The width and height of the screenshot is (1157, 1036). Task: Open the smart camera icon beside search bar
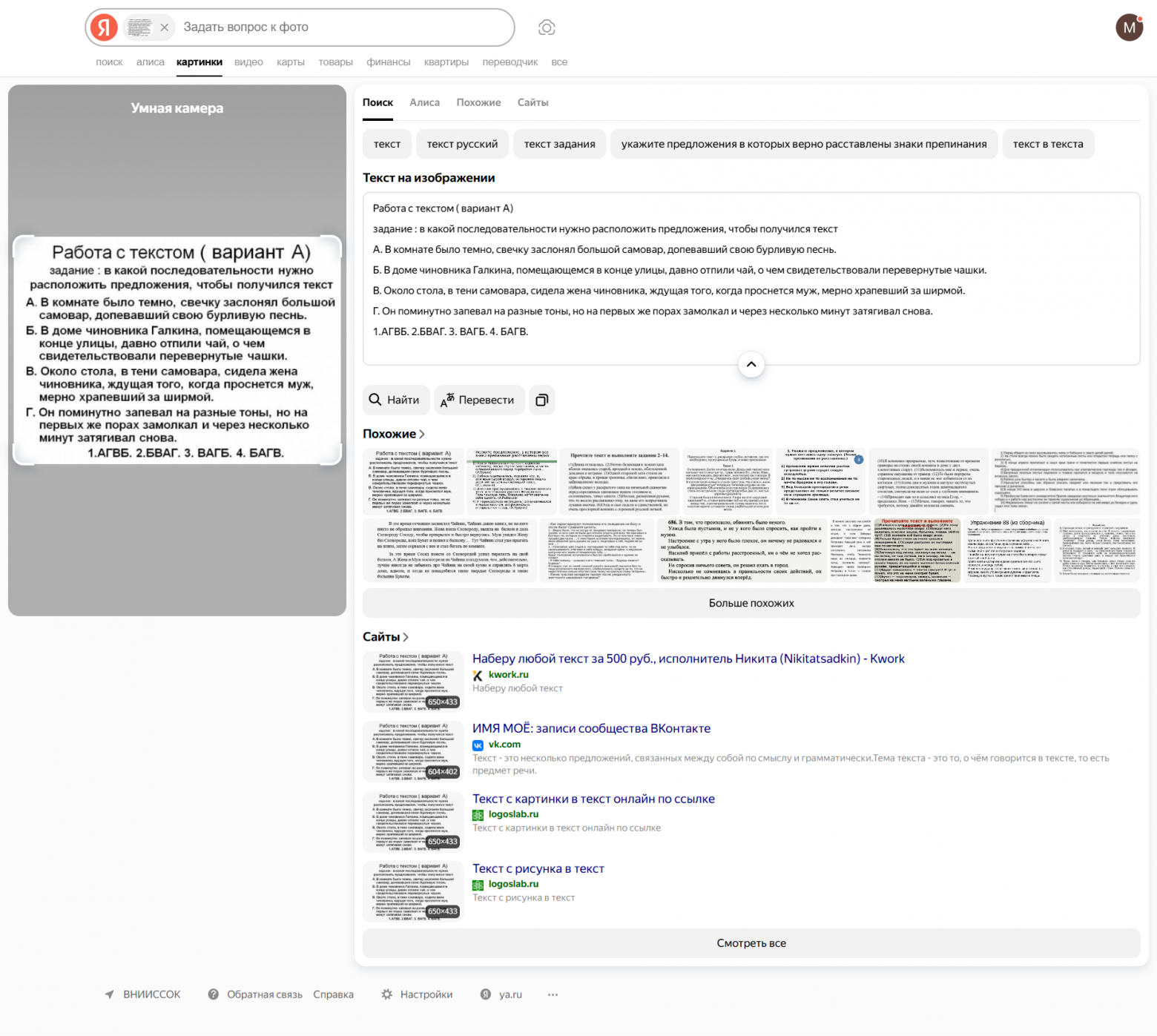pyautogui.click(x=547, y=27)
